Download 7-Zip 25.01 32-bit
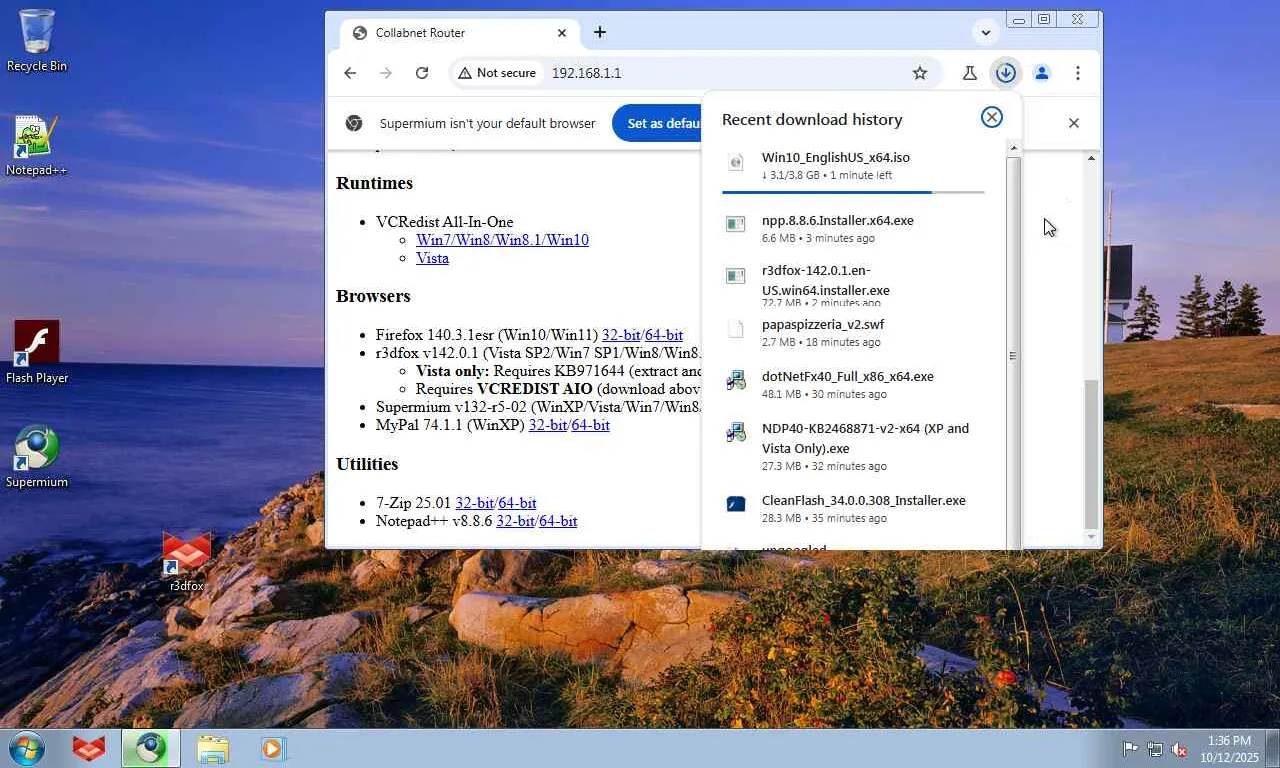Image resolution: width=1280 pixels, height=768 pixels. point(475,503)
